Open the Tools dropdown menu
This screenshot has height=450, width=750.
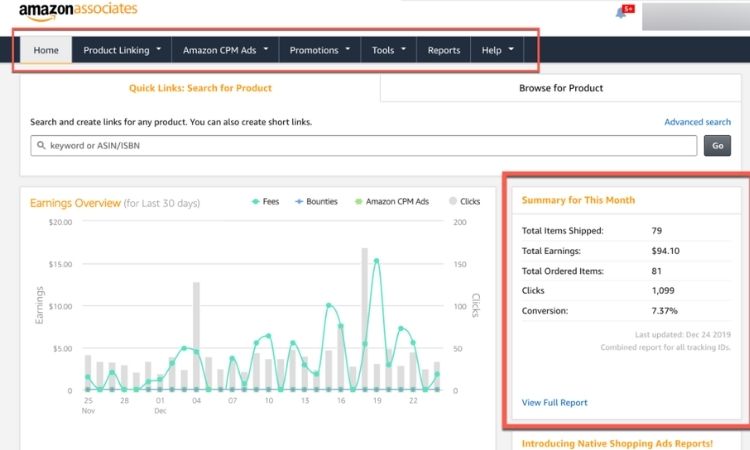coord(388,50)
